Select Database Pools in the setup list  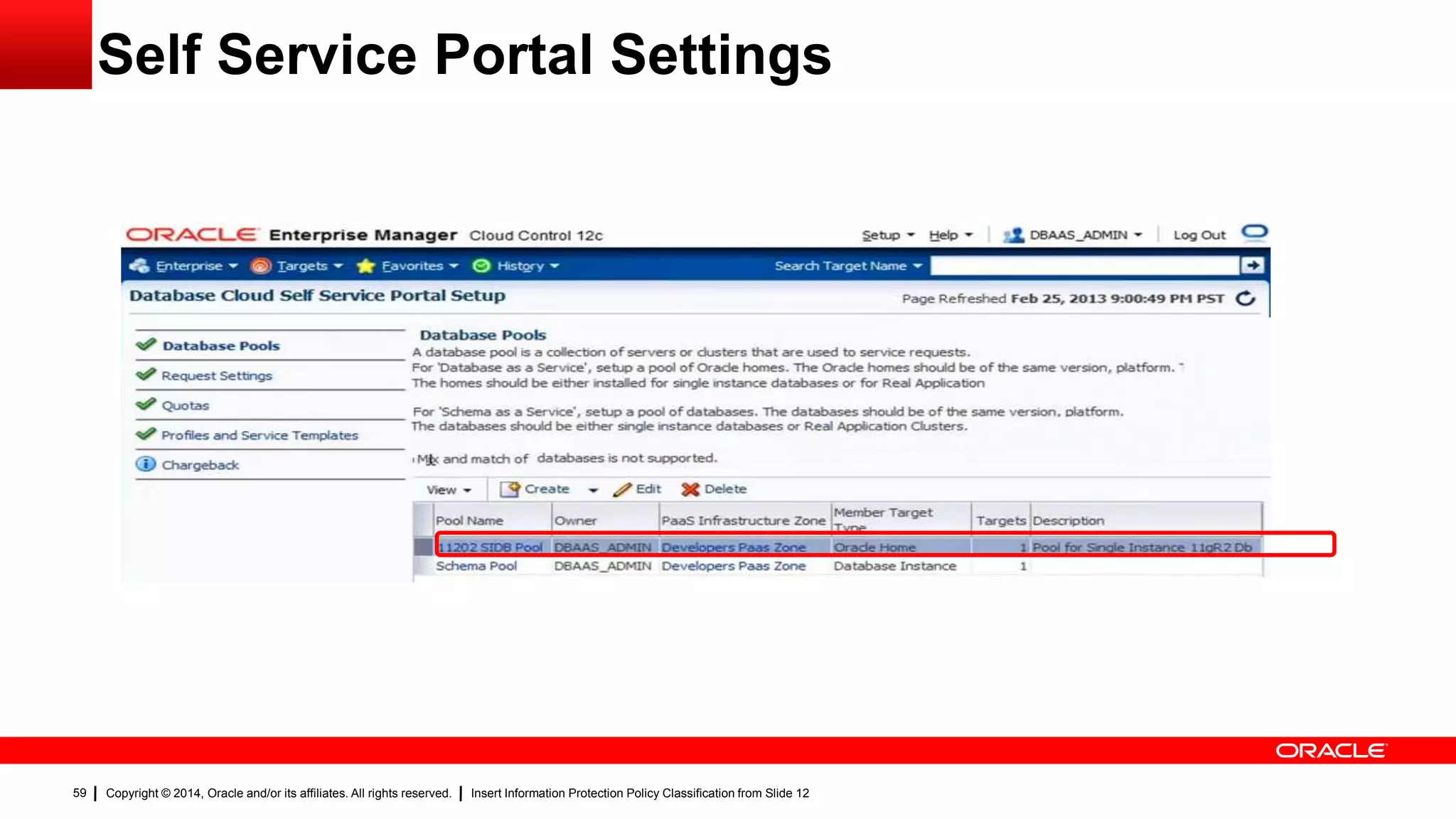coord(221,346)
